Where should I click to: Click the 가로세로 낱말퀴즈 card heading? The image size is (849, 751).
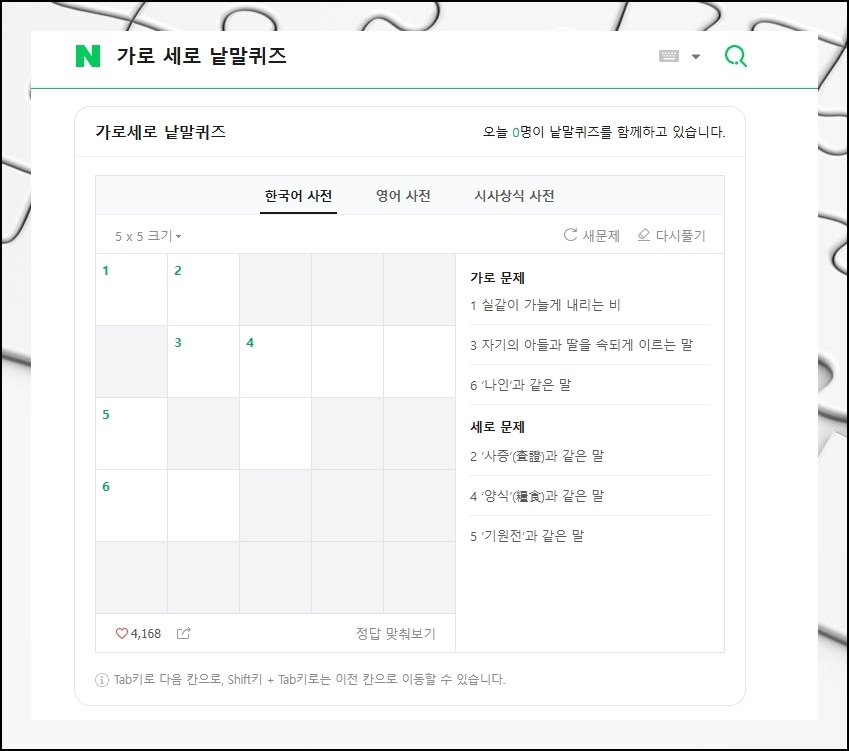(161, 132)
